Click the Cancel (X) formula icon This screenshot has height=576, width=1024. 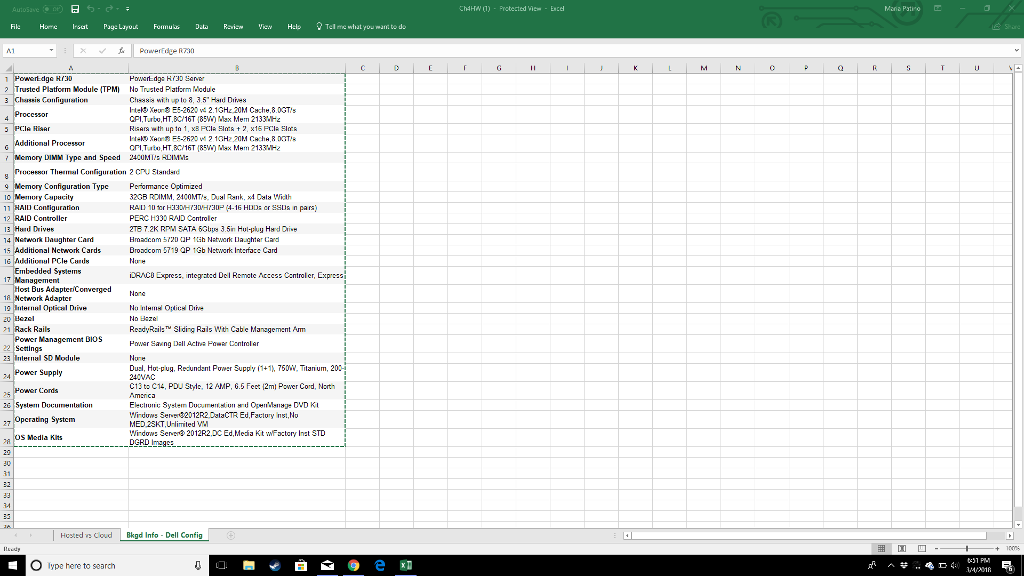83,50
